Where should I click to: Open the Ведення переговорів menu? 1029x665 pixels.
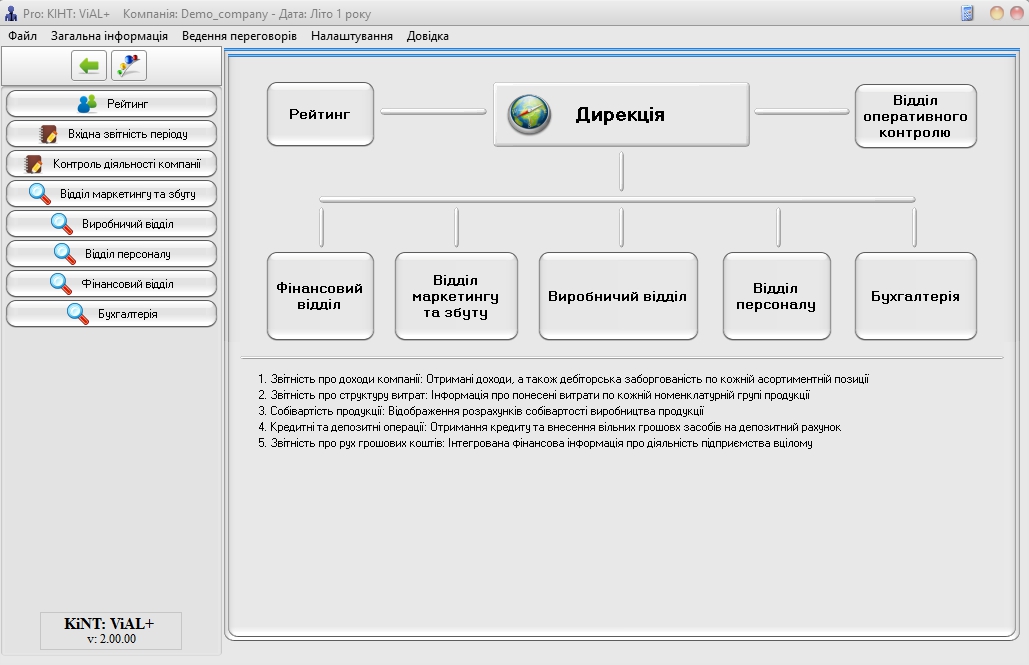pyautogui.click(x=239, y=36)
